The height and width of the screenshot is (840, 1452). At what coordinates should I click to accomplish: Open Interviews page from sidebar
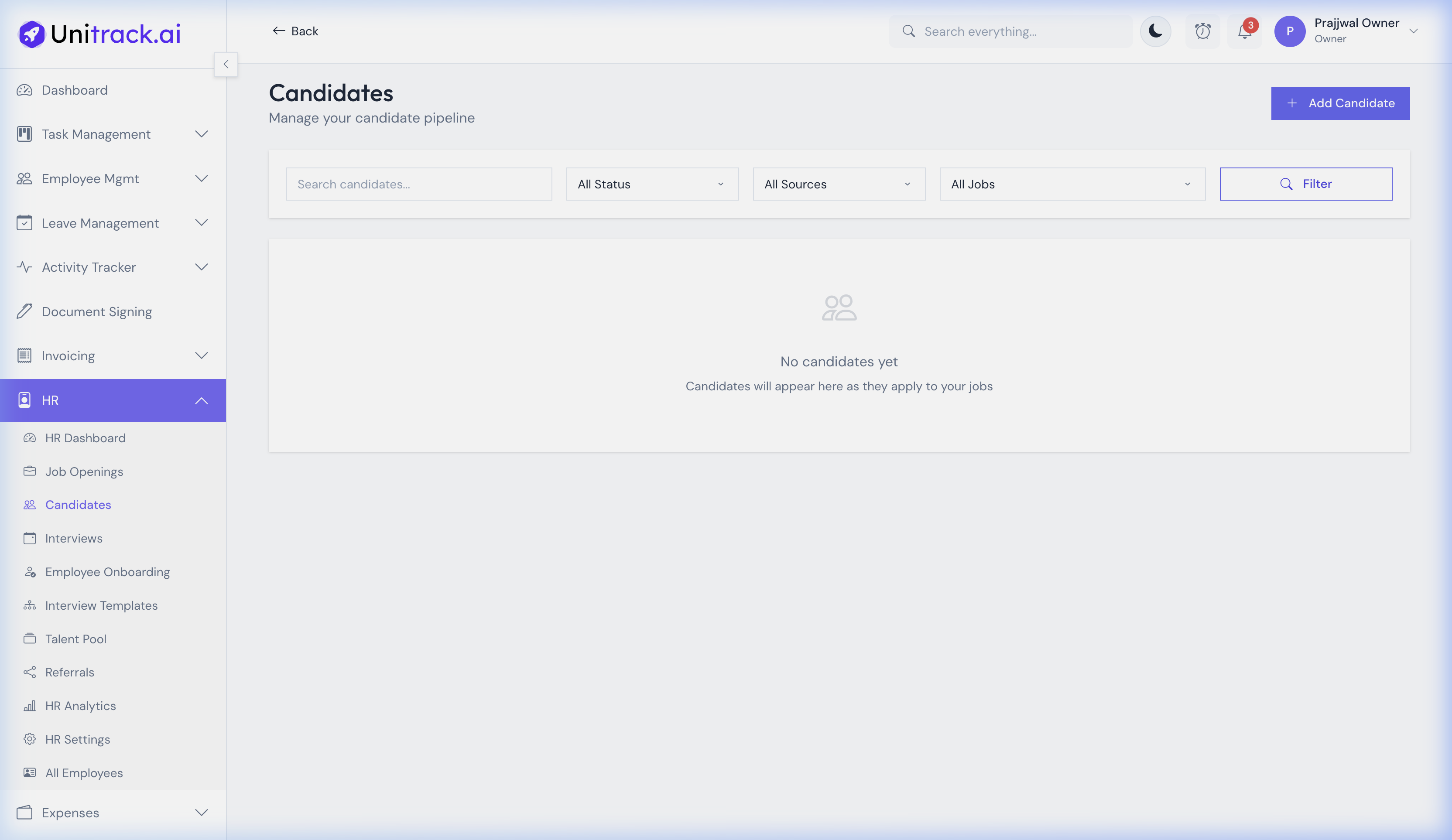[74, 538]
